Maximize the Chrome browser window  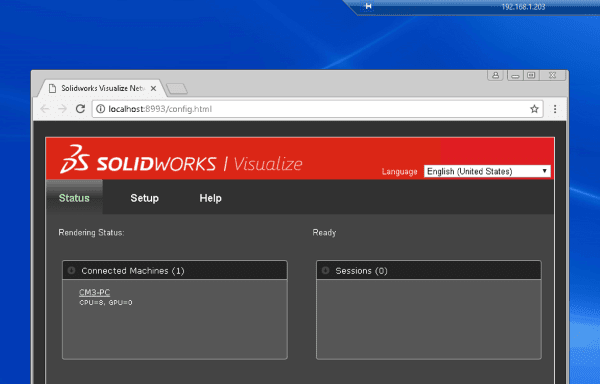click(x=531, y=75)
